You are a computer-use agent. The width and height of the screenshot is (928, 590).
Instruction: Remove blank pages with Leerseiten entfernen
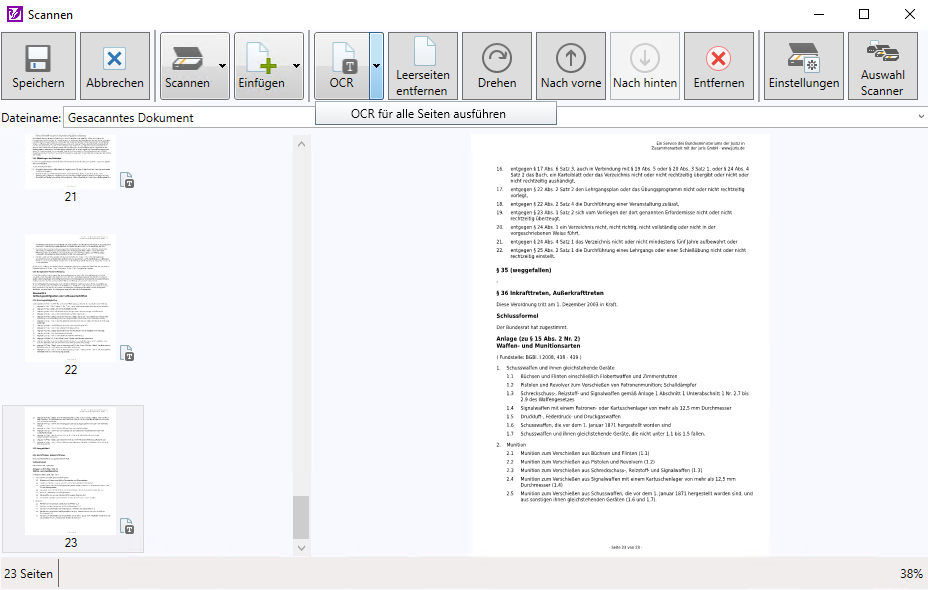pos(422,66)
